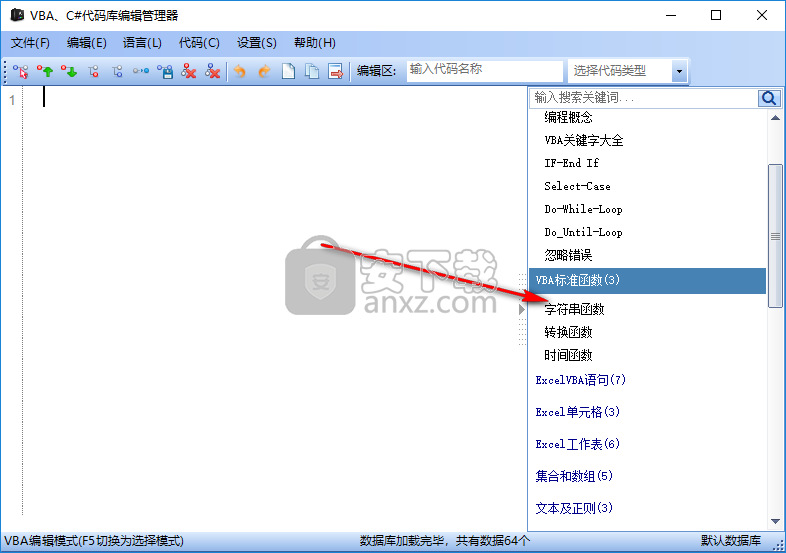This screenshot has width=786, height=553.
Task: Open the 设置(S) menu
Action: click(x=257, y=43)
